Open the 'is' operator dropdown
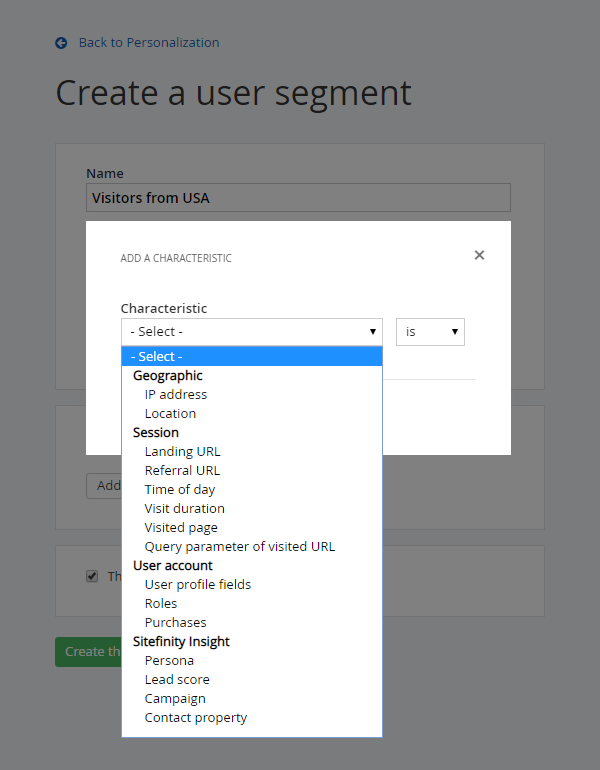The width and height of the screenshot is (600, 770). tap(430, 332)
